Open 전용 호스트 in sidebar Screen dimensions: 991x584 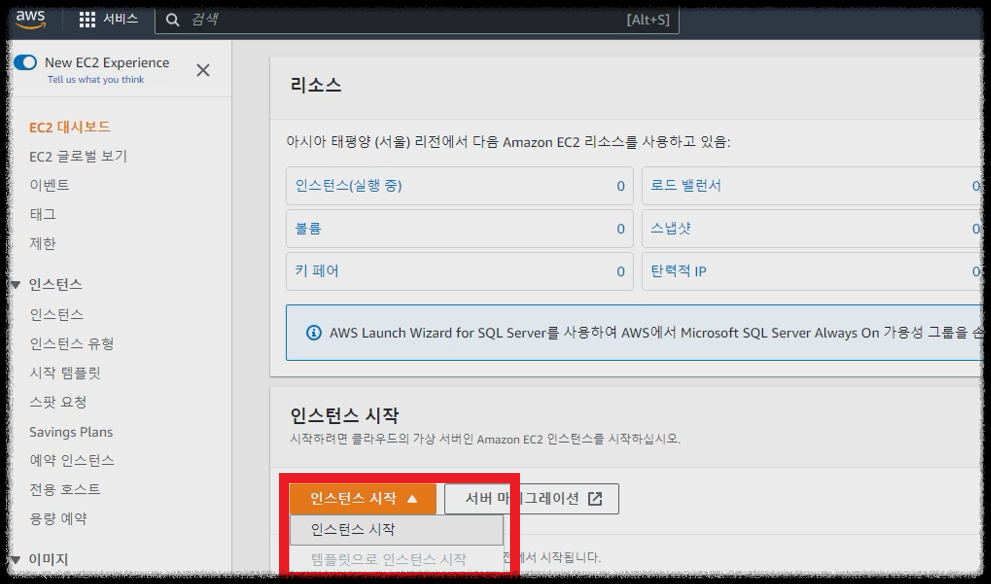point(64,489)
